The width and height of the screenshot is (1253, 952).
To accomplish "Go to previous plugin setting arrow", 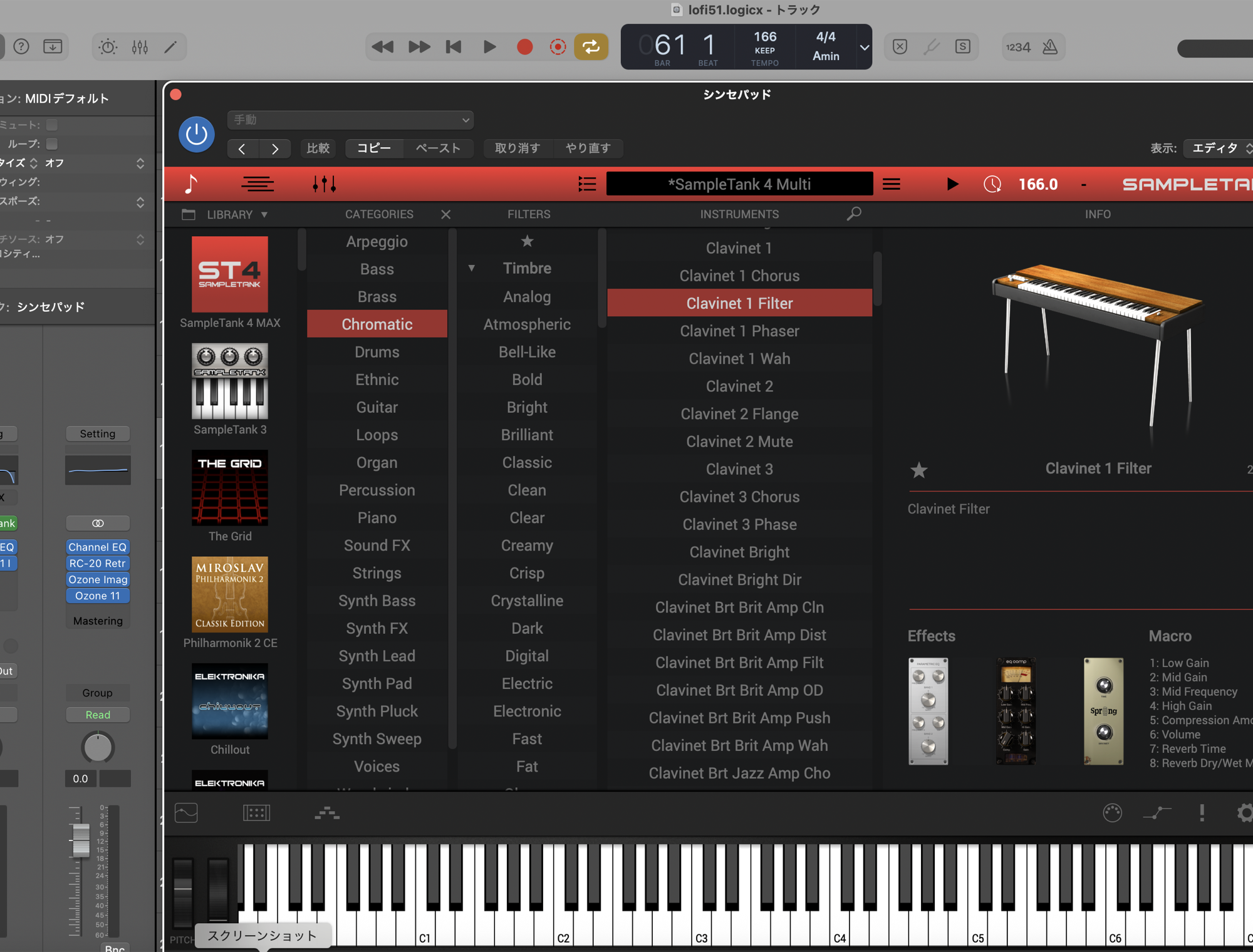I will (242, 148).
